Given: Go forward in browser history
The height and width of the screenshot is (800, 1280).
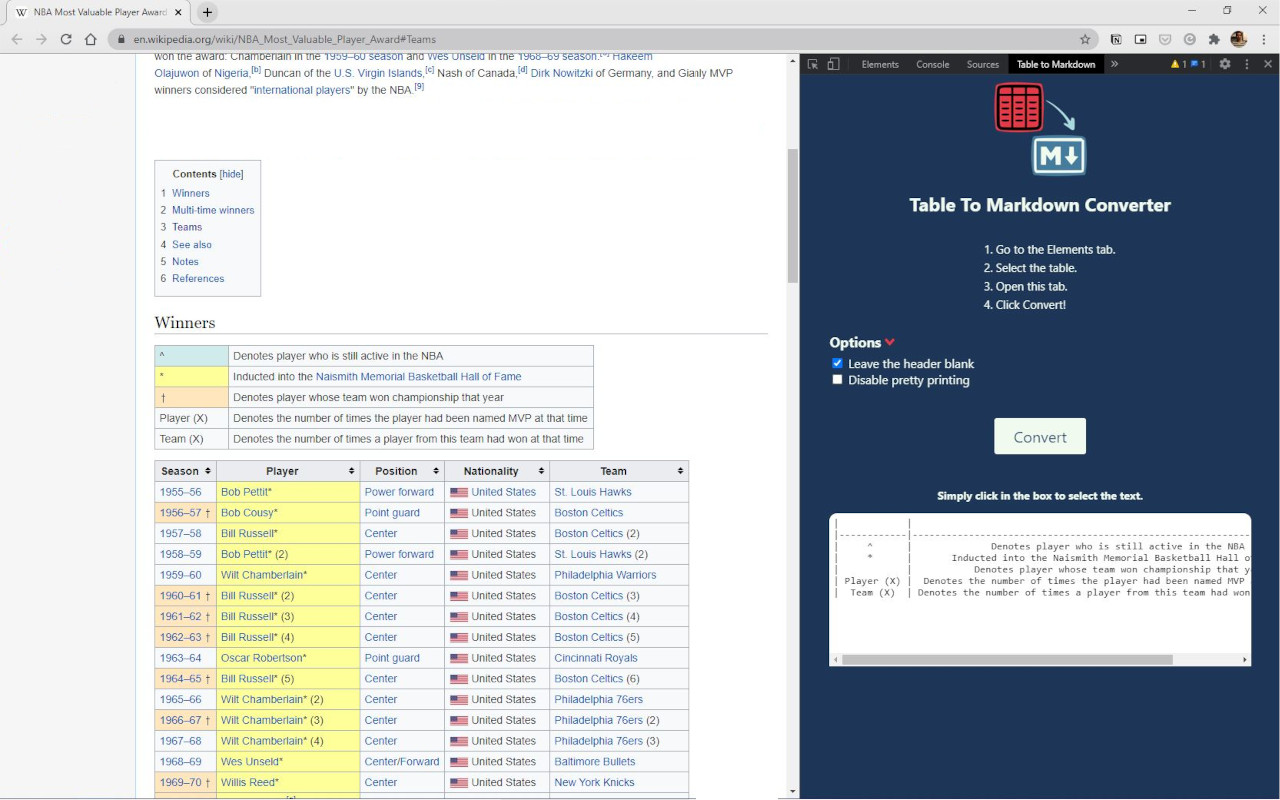Looking at the screenshot, I should click(41, 39).
